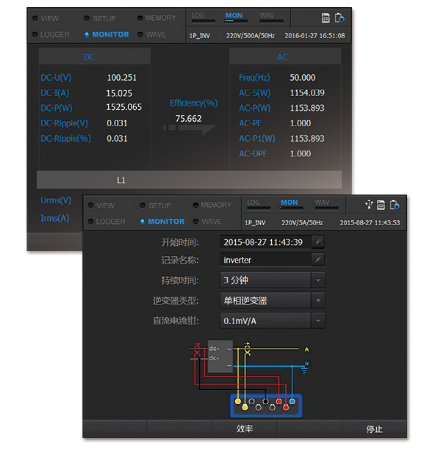
Task: Expand the inverter type dropdown 单相逆变器
Action: coord(272,300)
